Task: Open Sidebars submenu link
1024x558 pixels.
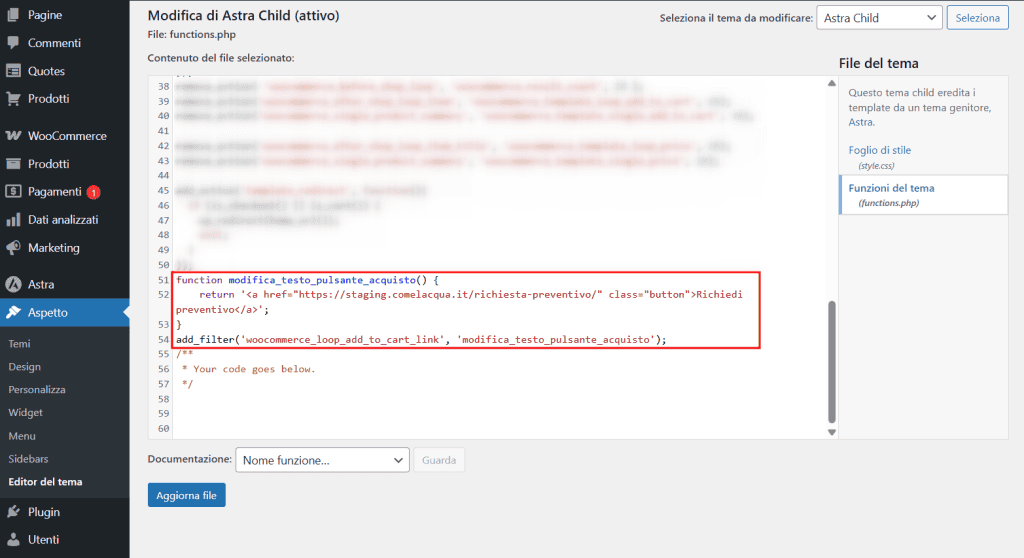Action: pos(28,459)
